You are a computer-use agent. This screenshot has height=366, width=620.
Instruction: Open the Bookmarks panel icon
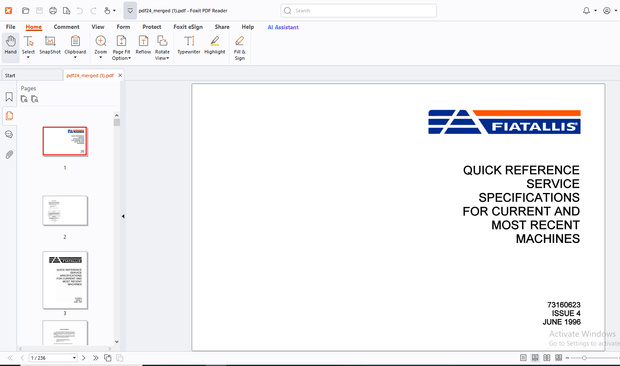(x=9, y=97)
